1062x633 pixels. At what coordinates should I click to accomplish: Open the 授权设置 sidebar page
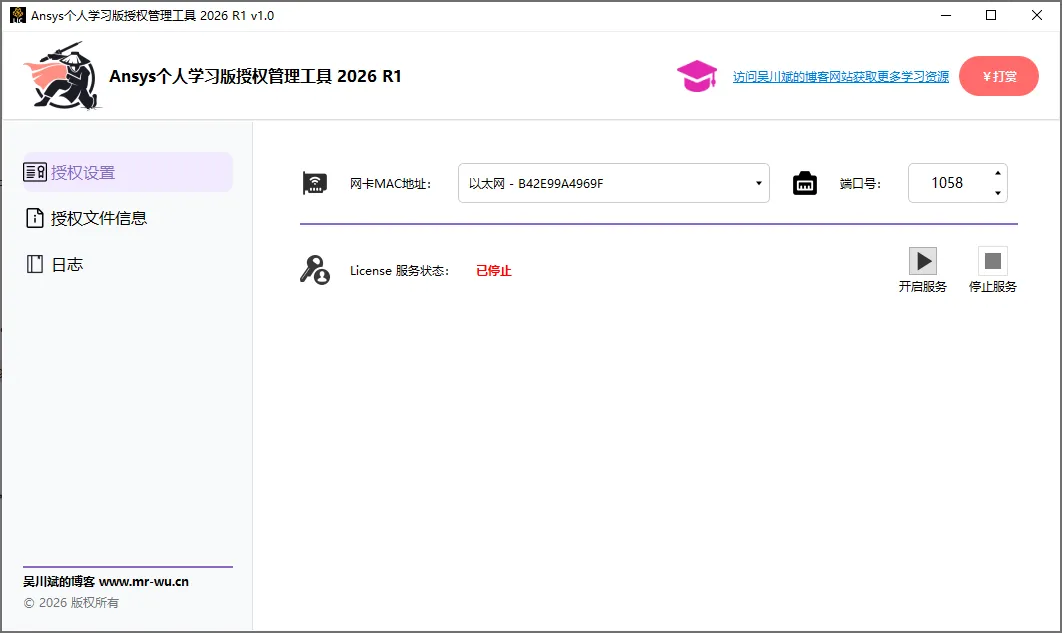coord(127,172)
